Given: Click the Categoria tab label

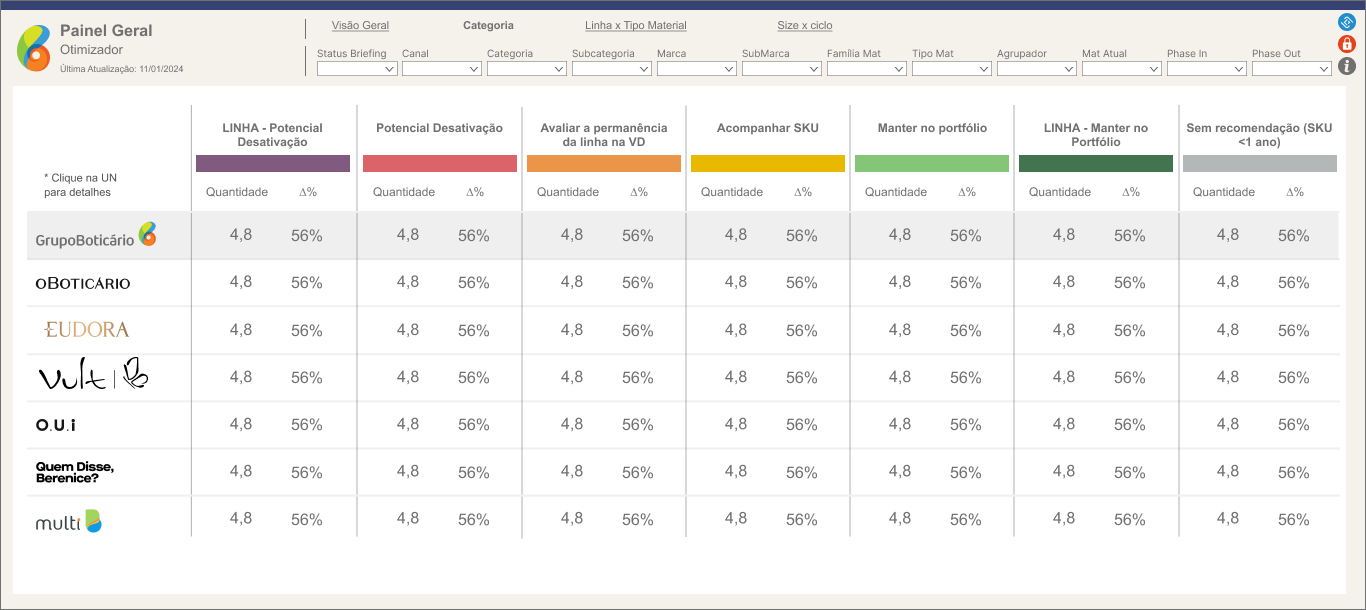Looking at the screenshot, I should tap(488, 26).
